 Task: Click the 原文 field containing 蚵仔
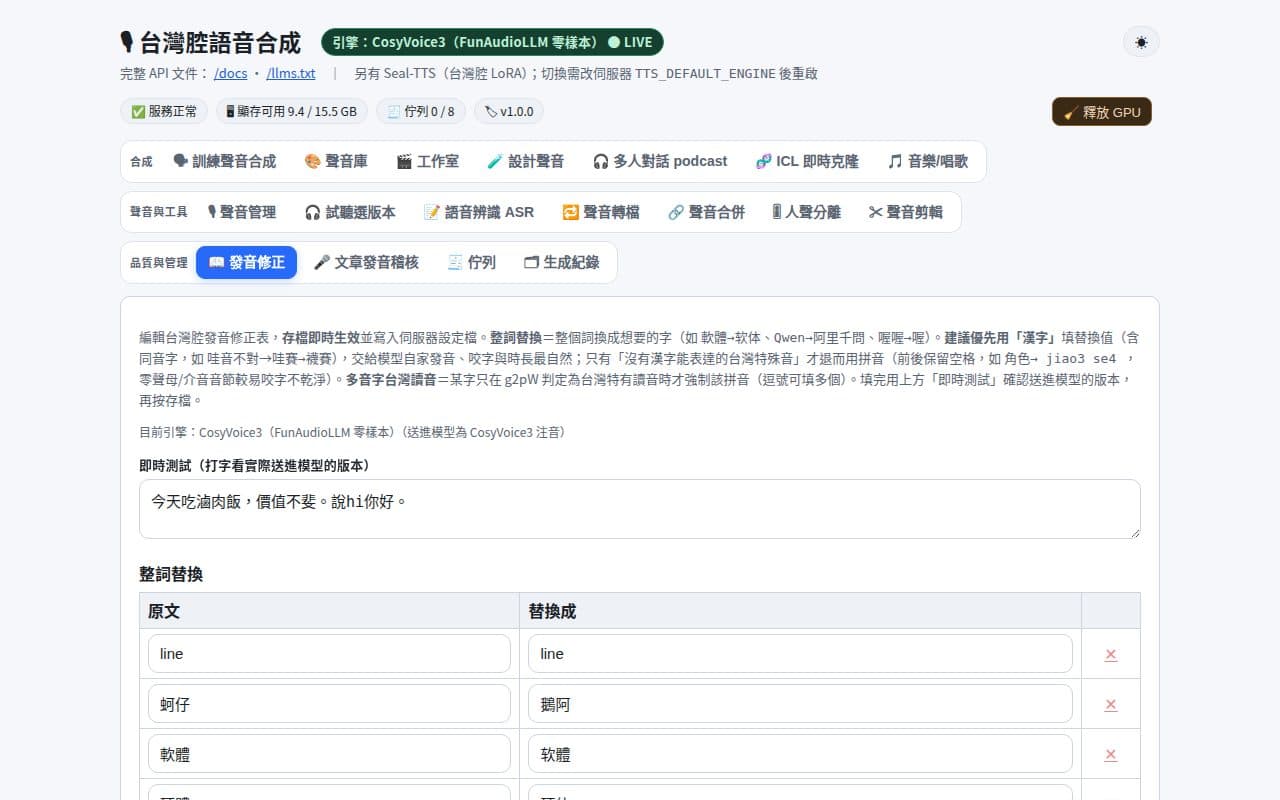click(x=329, y=704)
